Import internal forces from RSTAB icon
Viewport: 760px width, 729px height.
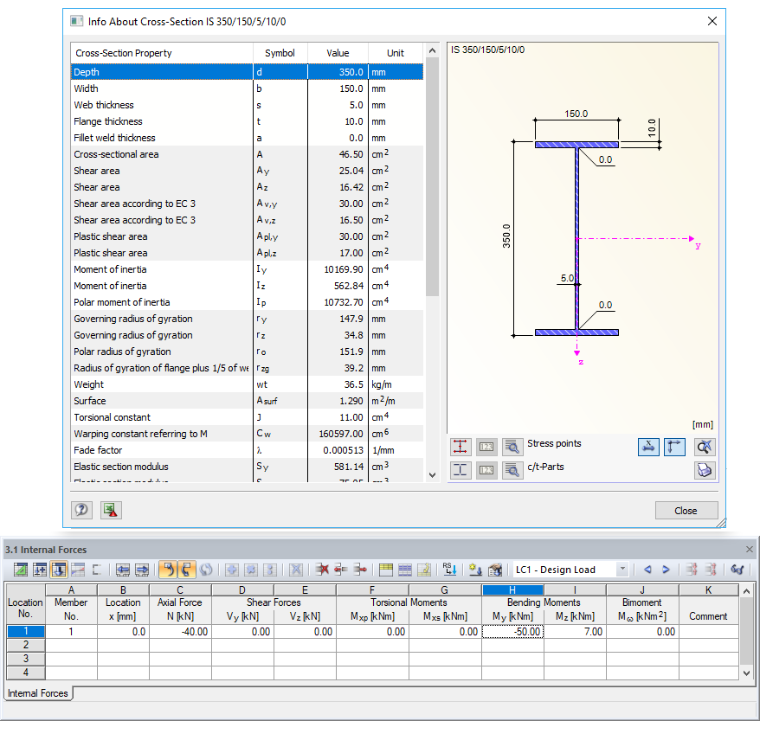(x=450, y=570)
